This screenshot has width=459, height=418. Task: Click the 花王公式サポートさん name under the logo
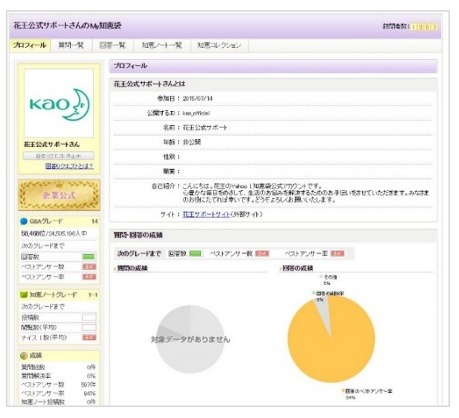point(52,145)
